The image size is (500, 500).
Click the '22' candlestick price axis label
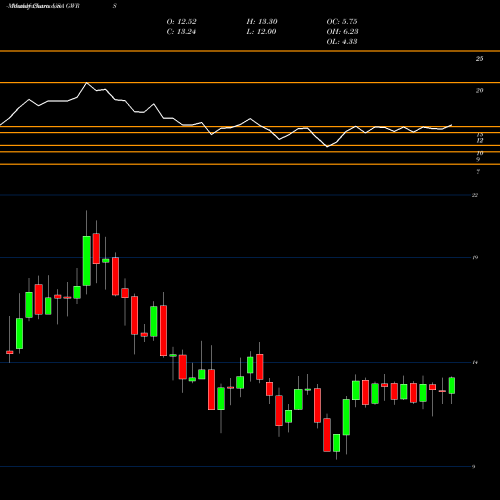click(475, 195)
